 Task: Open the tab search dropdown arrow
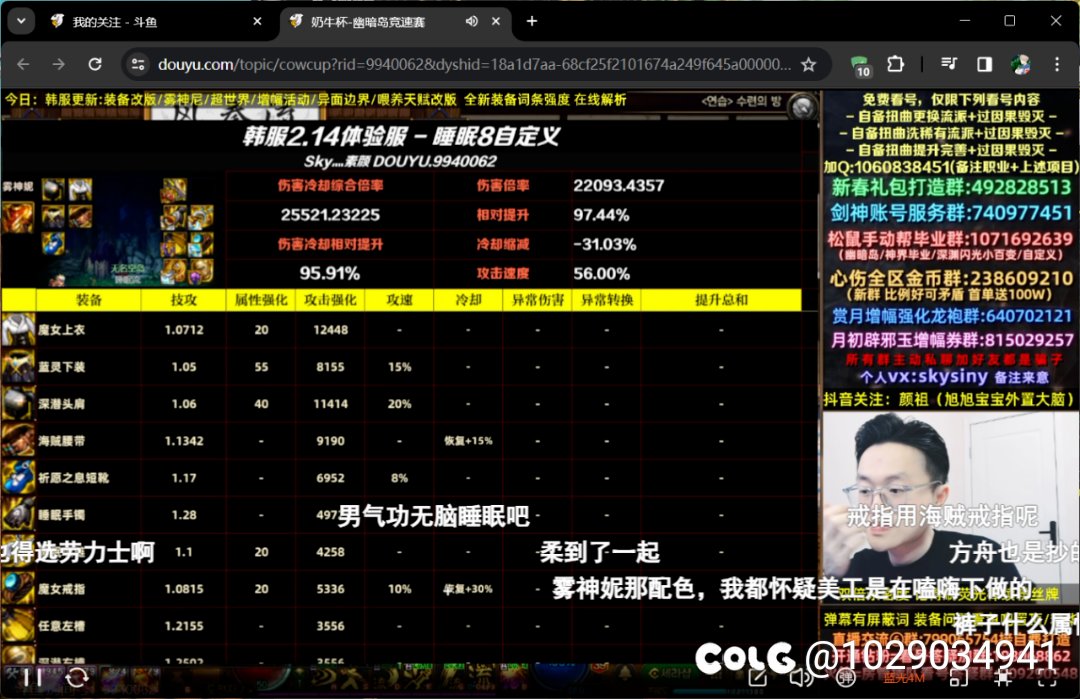[x=21, y=21]
